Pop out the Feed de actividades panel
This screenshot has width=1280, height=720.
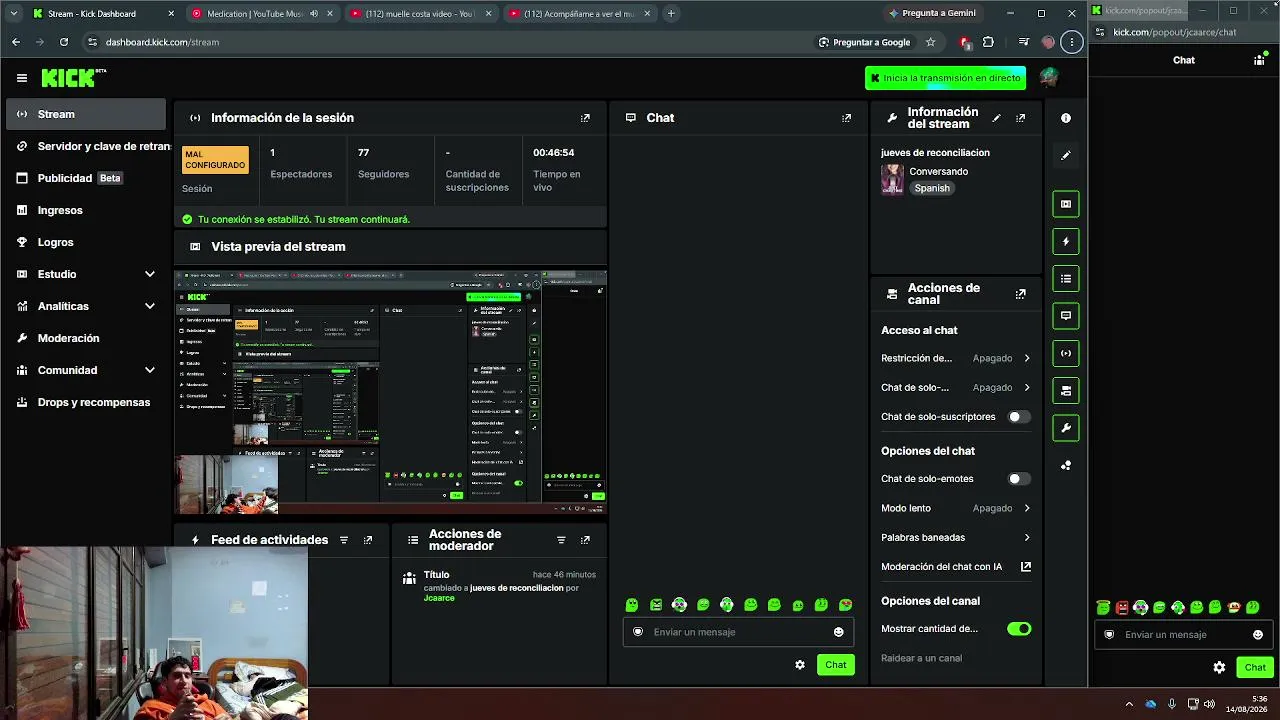pyautogui.click(x=368, y=540)
